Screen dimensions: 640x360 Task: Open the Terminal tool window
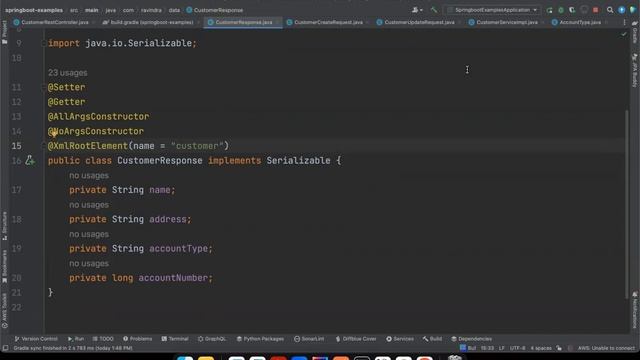(x=175, y=339)
